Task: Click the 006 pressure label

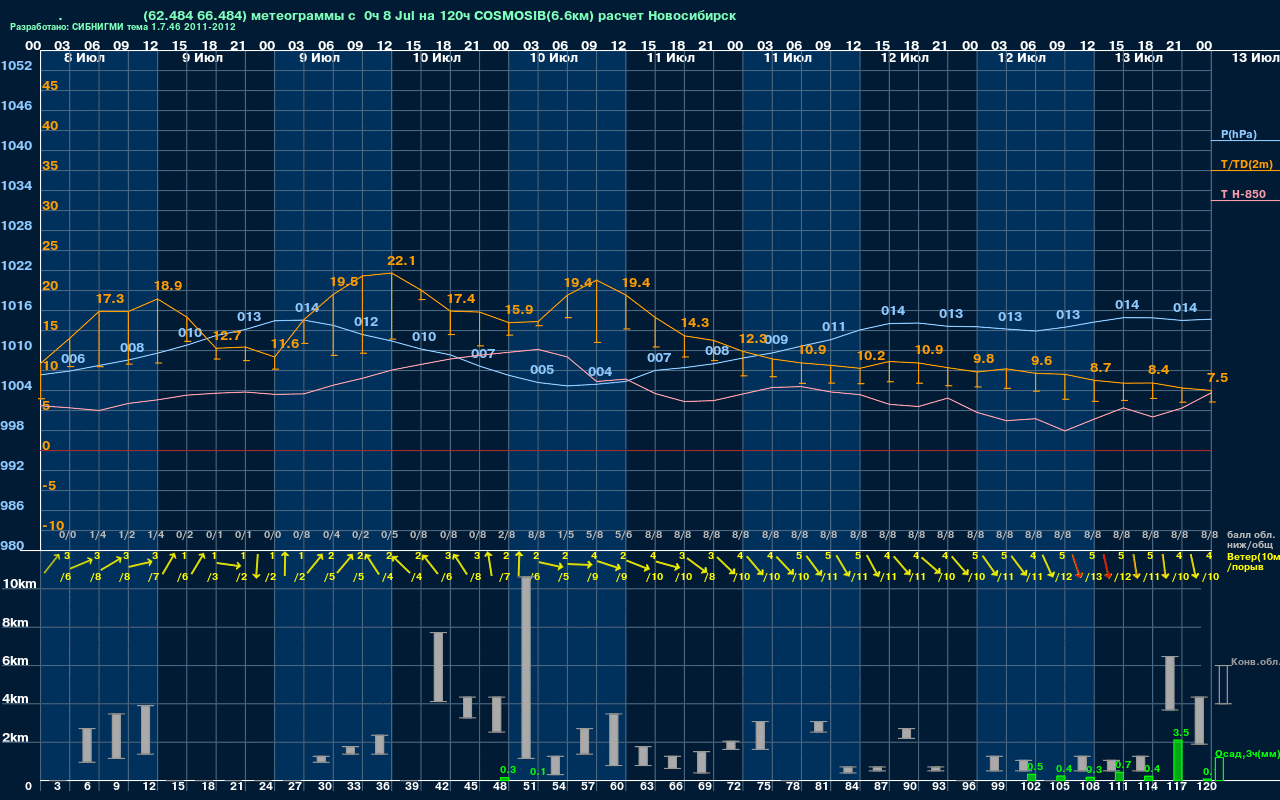Action: tap(73, 359)
